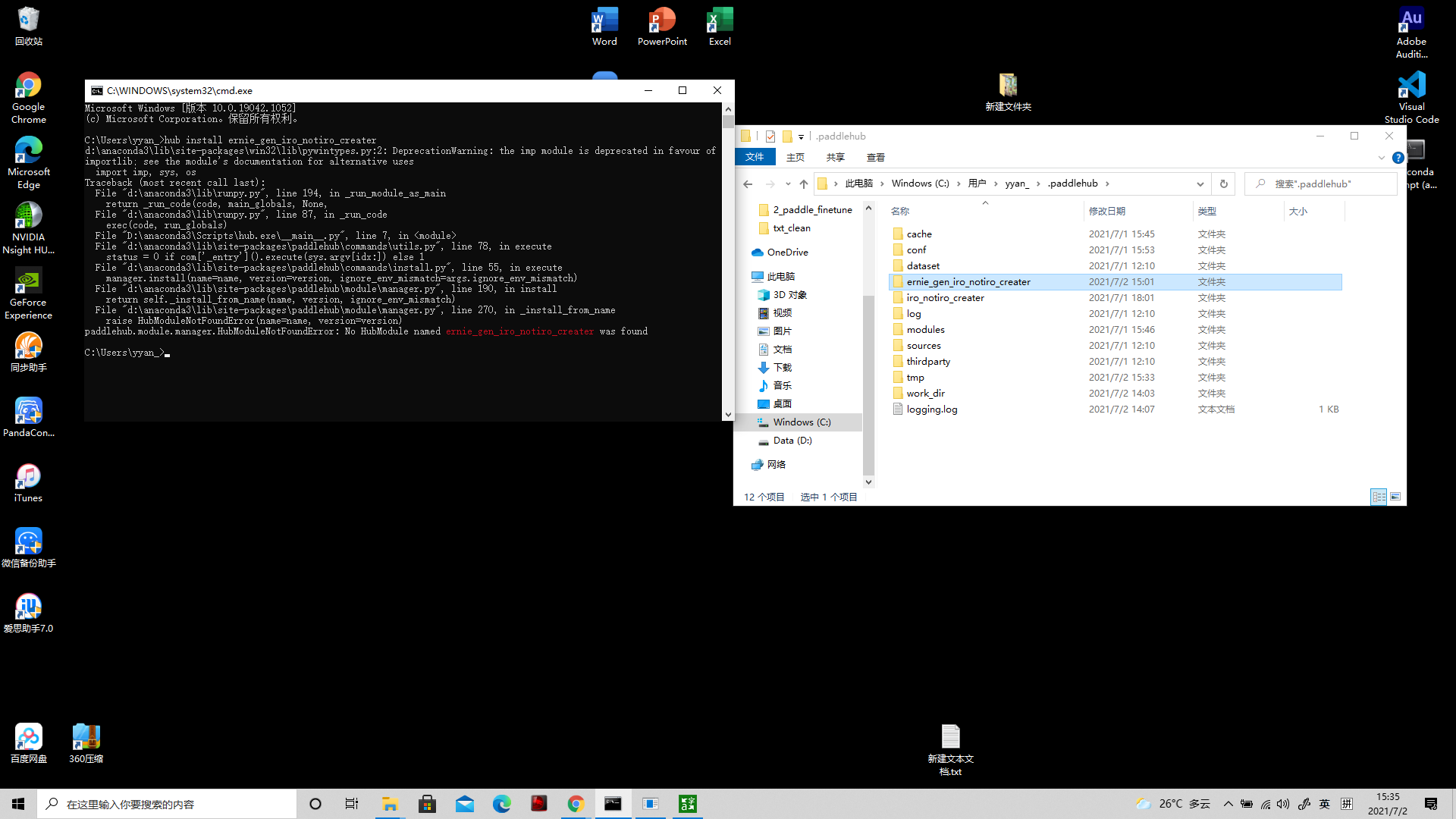The image size is (1456, 819).
Task: Open PowerPoint from the desktop shortcut
Action: 662,19
